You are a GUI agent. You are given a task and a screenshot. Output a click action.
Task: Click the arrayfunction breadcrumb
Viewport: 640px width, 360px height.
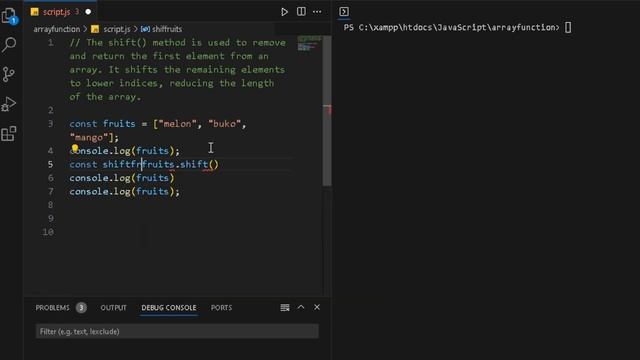[x=57, y=29]
